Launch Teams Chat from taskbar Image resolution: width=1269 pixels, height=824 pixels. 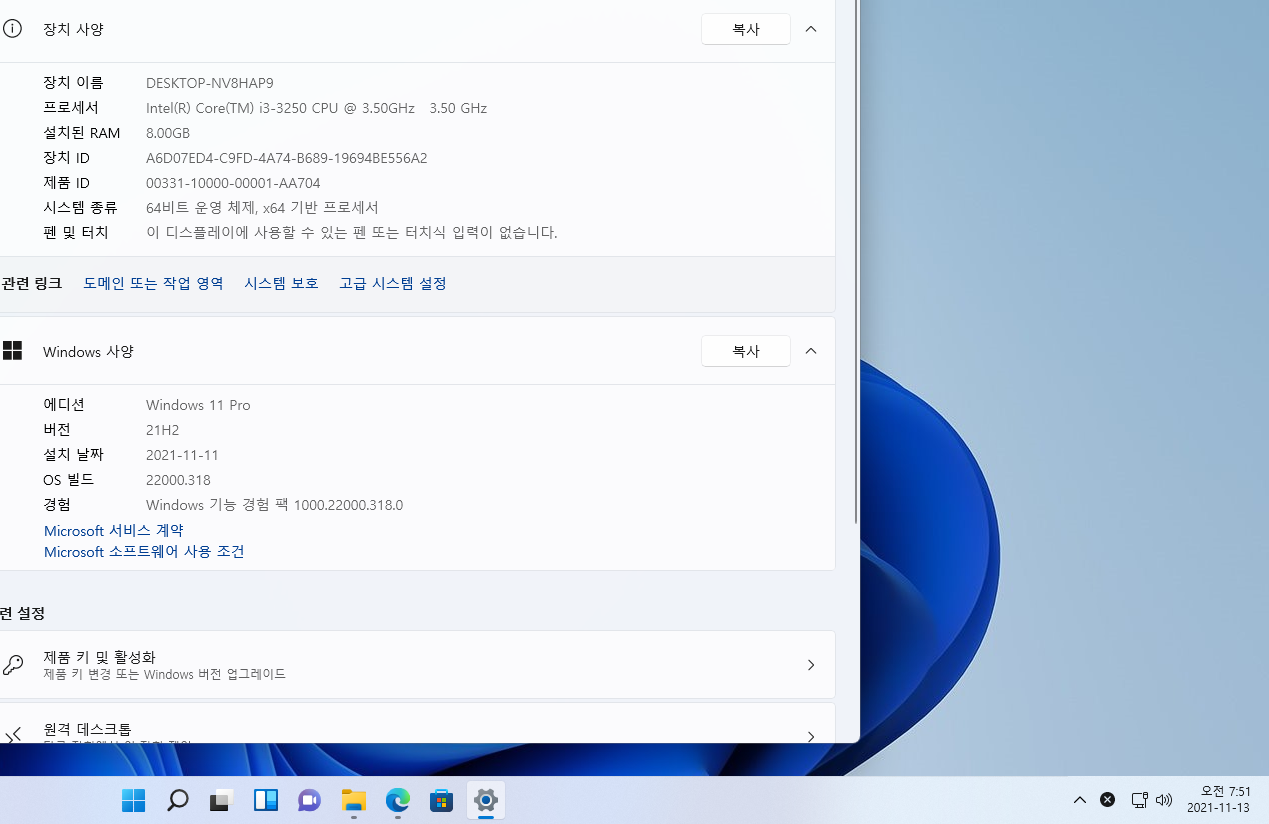[x=309, y=800]
